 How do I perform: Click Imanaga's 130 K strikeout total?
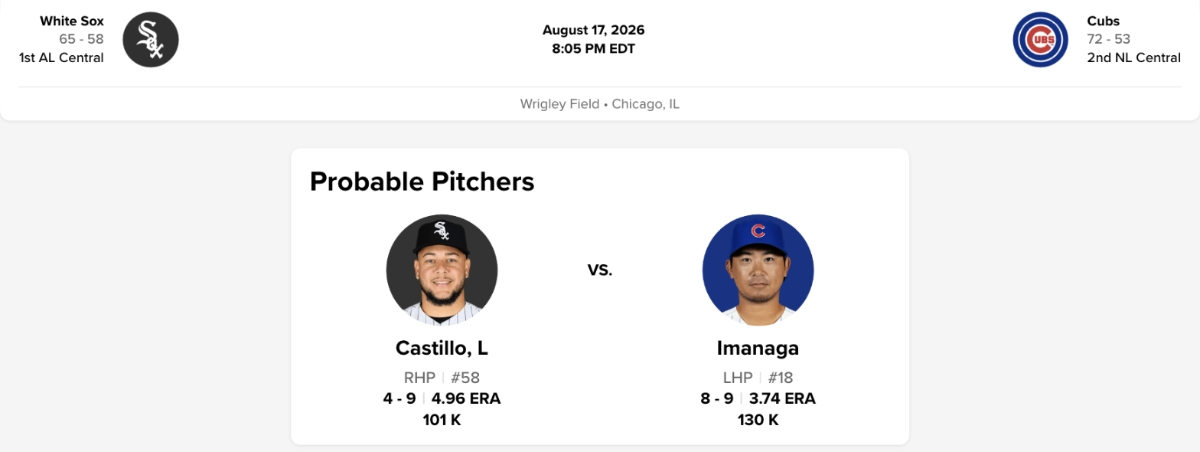click(x=758, y=420)
